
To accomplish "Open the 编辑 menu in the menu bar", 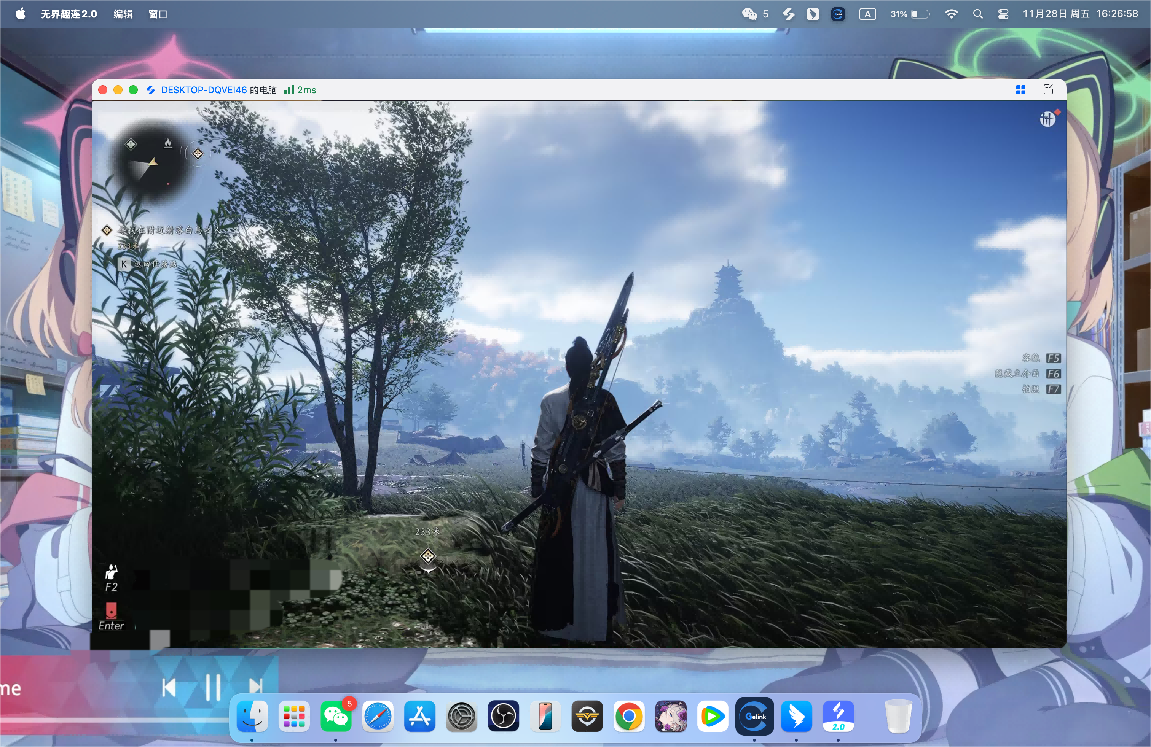I will [x=123, y=14].
